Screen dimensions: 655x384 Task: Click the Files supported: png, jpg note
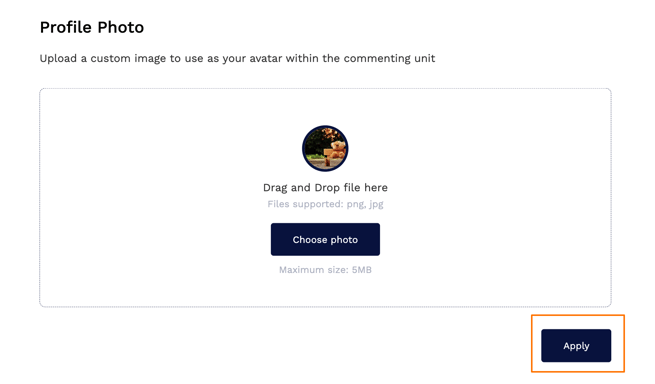(325, 204)
